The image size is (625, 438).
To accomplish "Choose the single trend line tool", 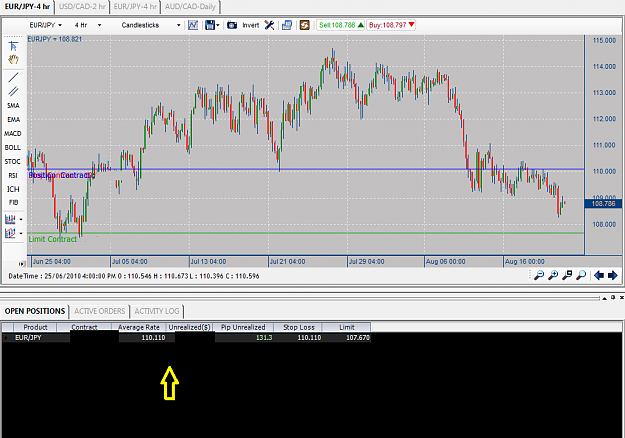I will [x=13, y=77].
